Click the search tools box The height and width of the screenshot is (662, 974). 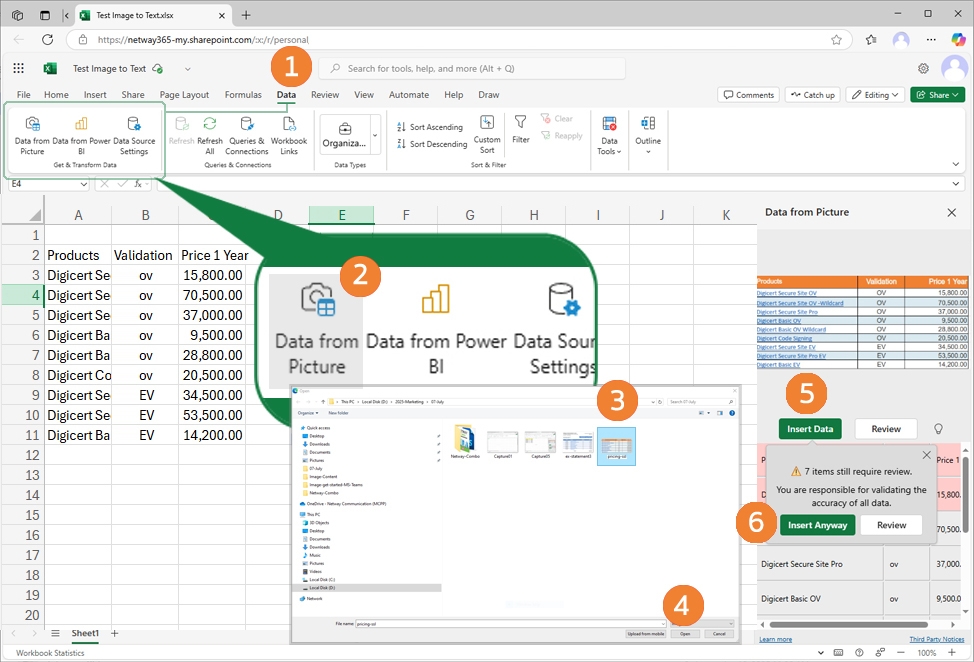[471, 68]
